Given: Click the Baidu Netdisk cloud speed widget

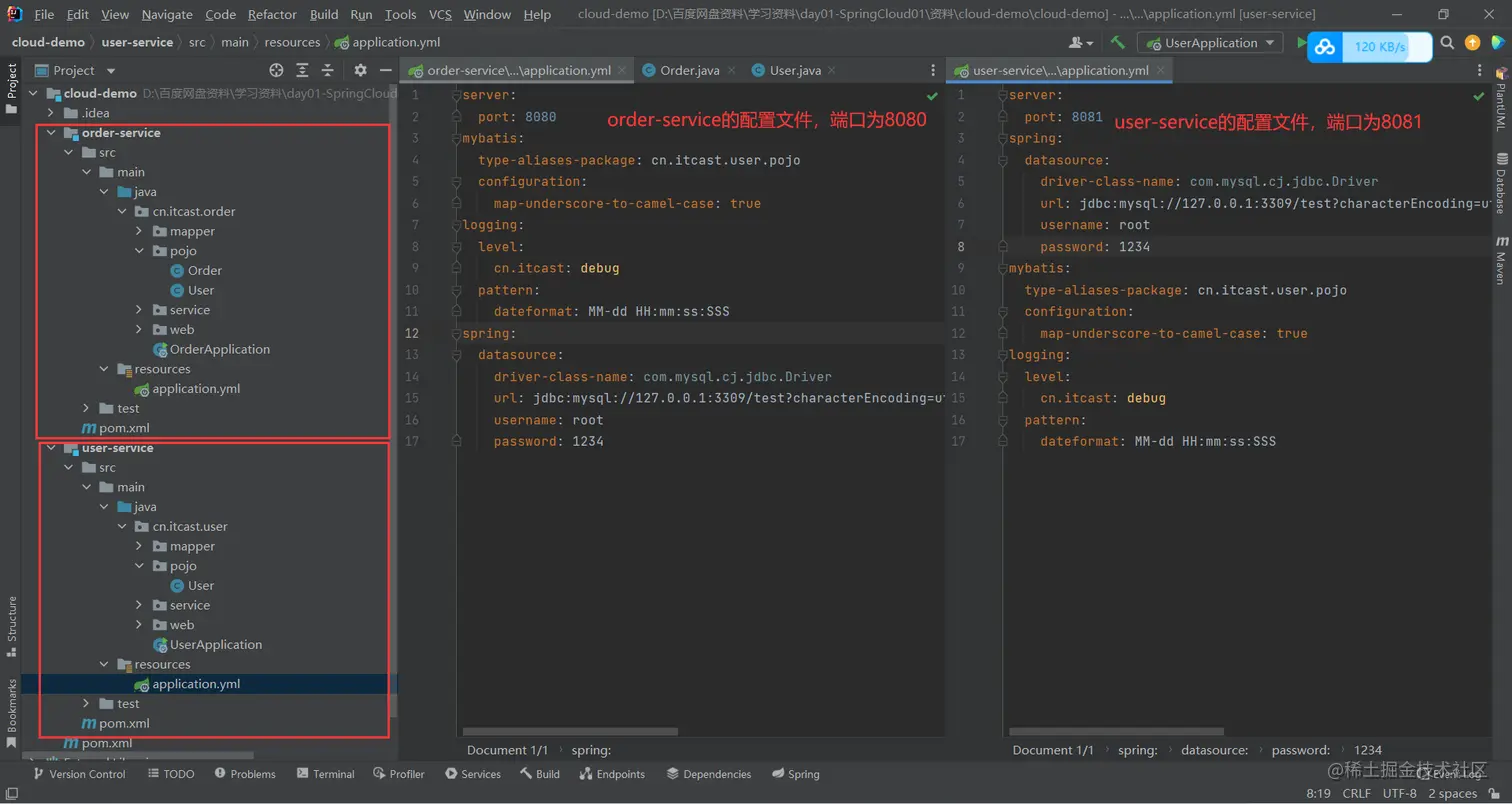Looking at the screenshot, I should (1369, 46).
